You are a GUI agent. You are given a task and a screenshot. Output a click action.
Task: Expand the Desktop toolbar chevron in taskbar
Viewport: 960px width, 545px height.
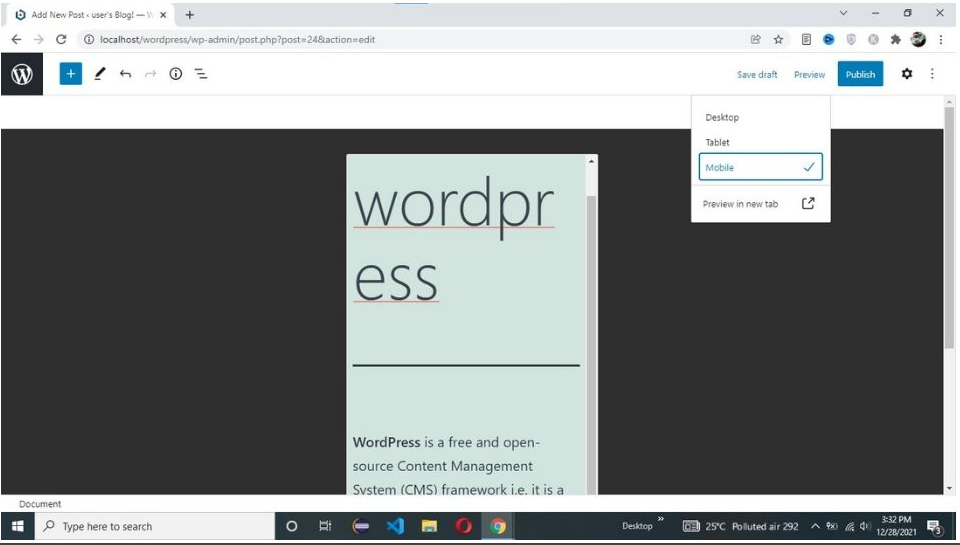661,519
